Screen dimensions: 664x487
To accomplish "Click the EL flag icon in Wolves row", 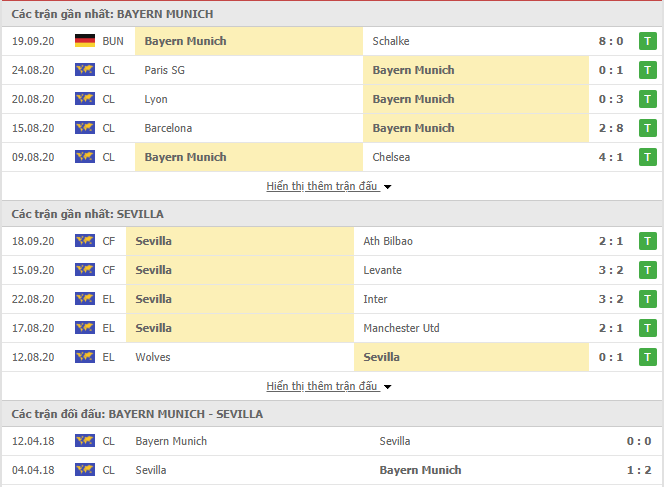I will (x=85, y=357).
